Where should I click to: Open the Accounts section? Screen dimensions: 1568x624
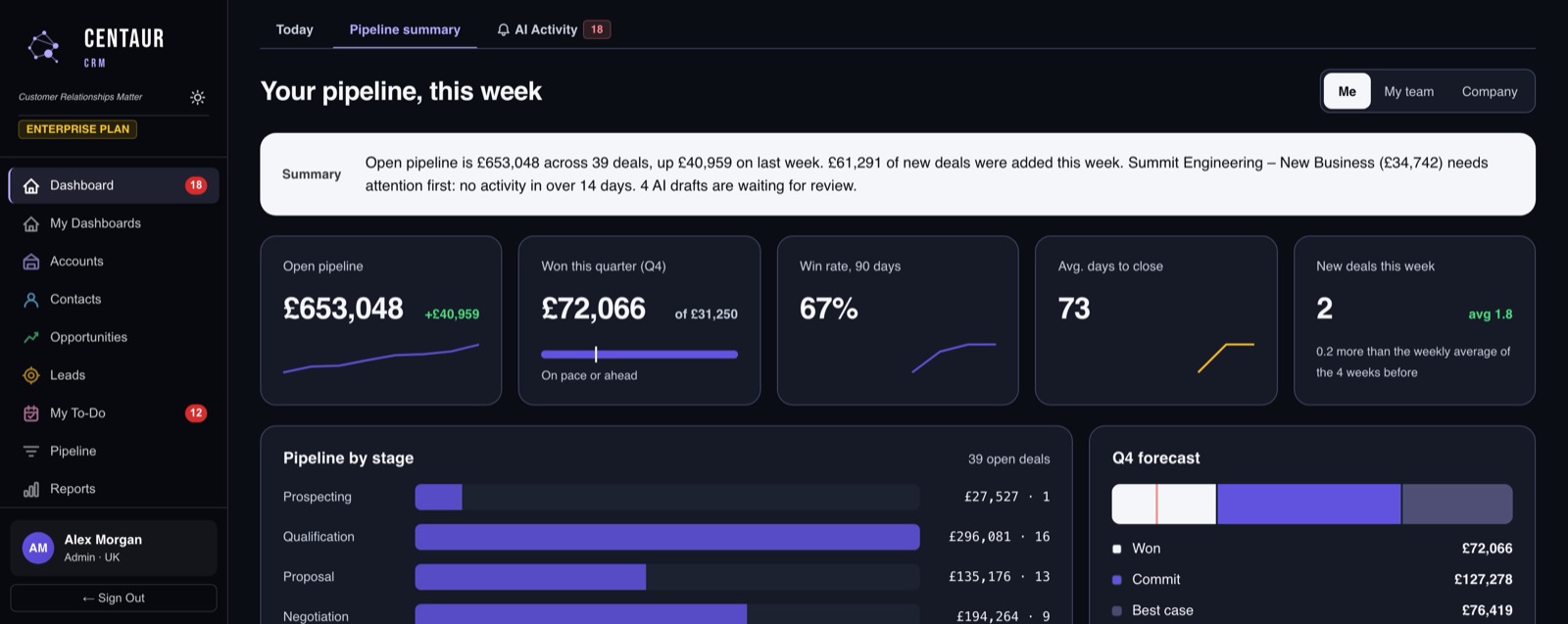click(114, 262)
